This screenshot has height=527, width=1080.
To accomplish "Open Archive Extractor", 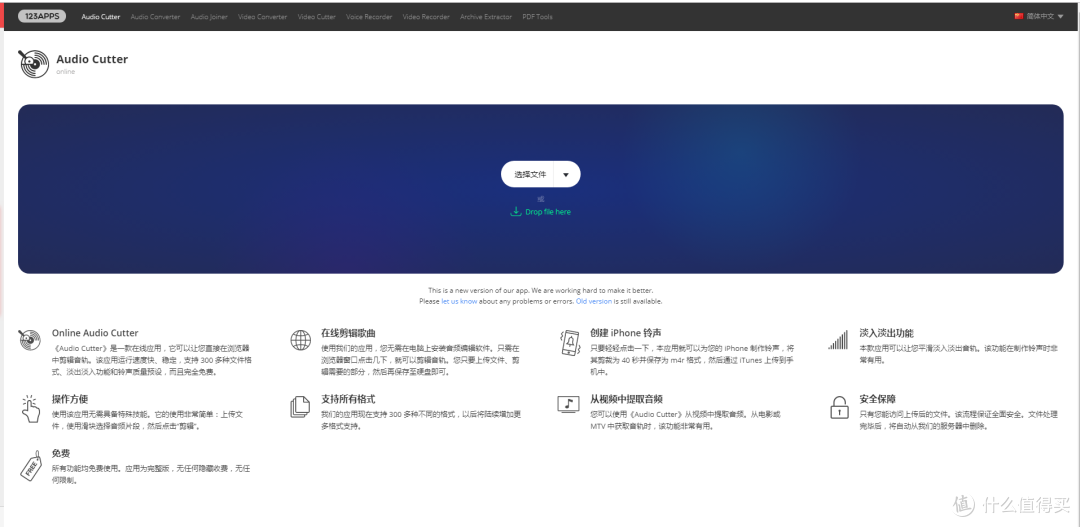I will [486, 17].
